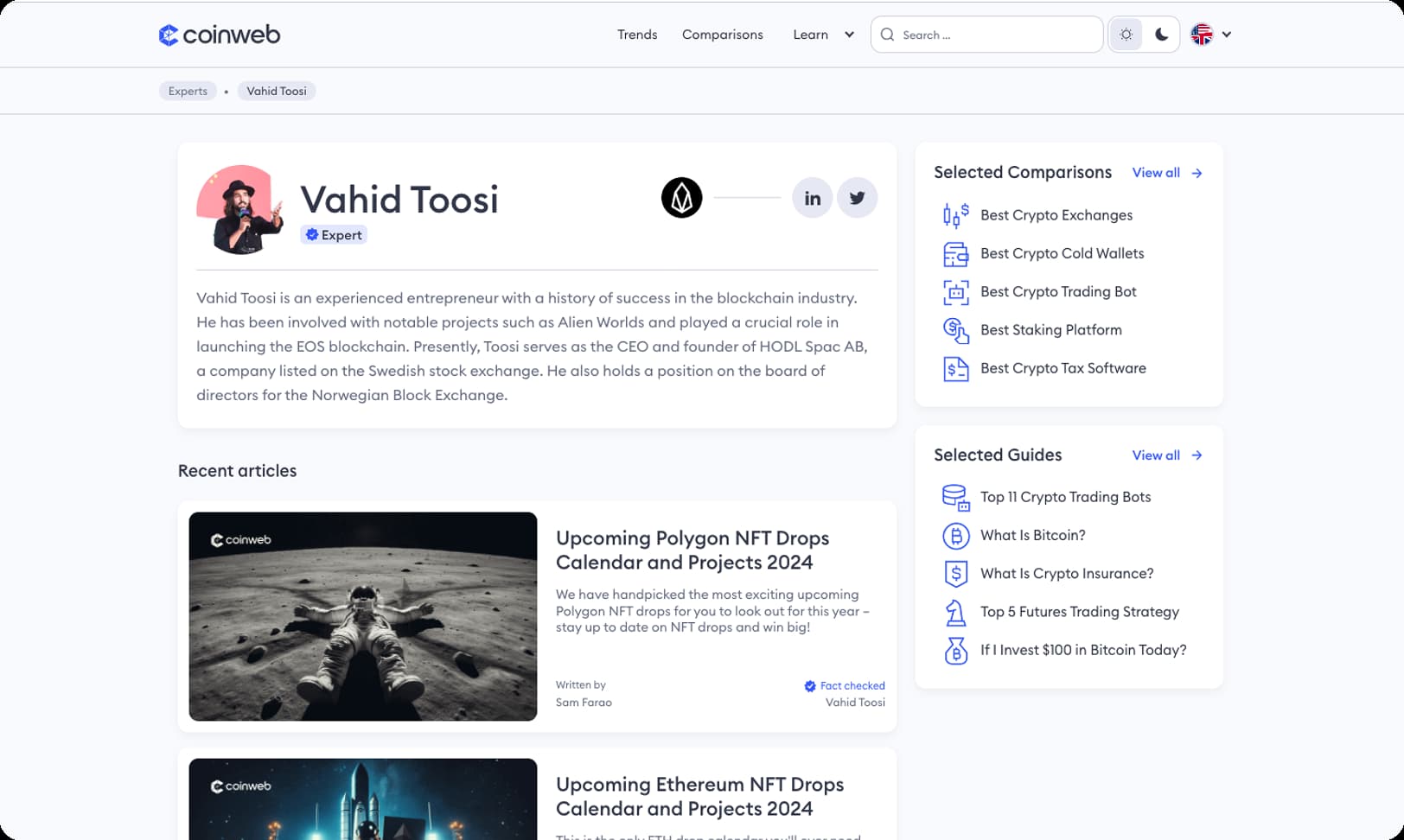Click the UK flag language icon
Image resolution: width=1404 pixels, height=840 pixels.
click(x=1202, y=35)
